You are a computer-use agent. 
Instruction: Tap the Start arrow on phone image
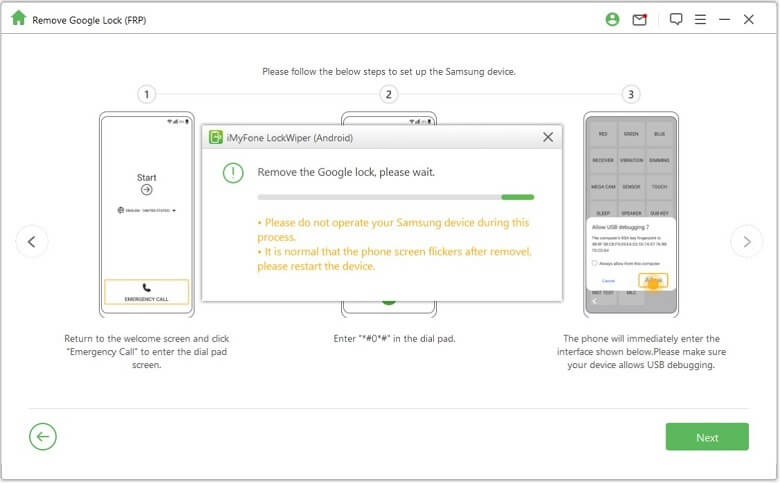pyautogui.click(x=147, y=189)
